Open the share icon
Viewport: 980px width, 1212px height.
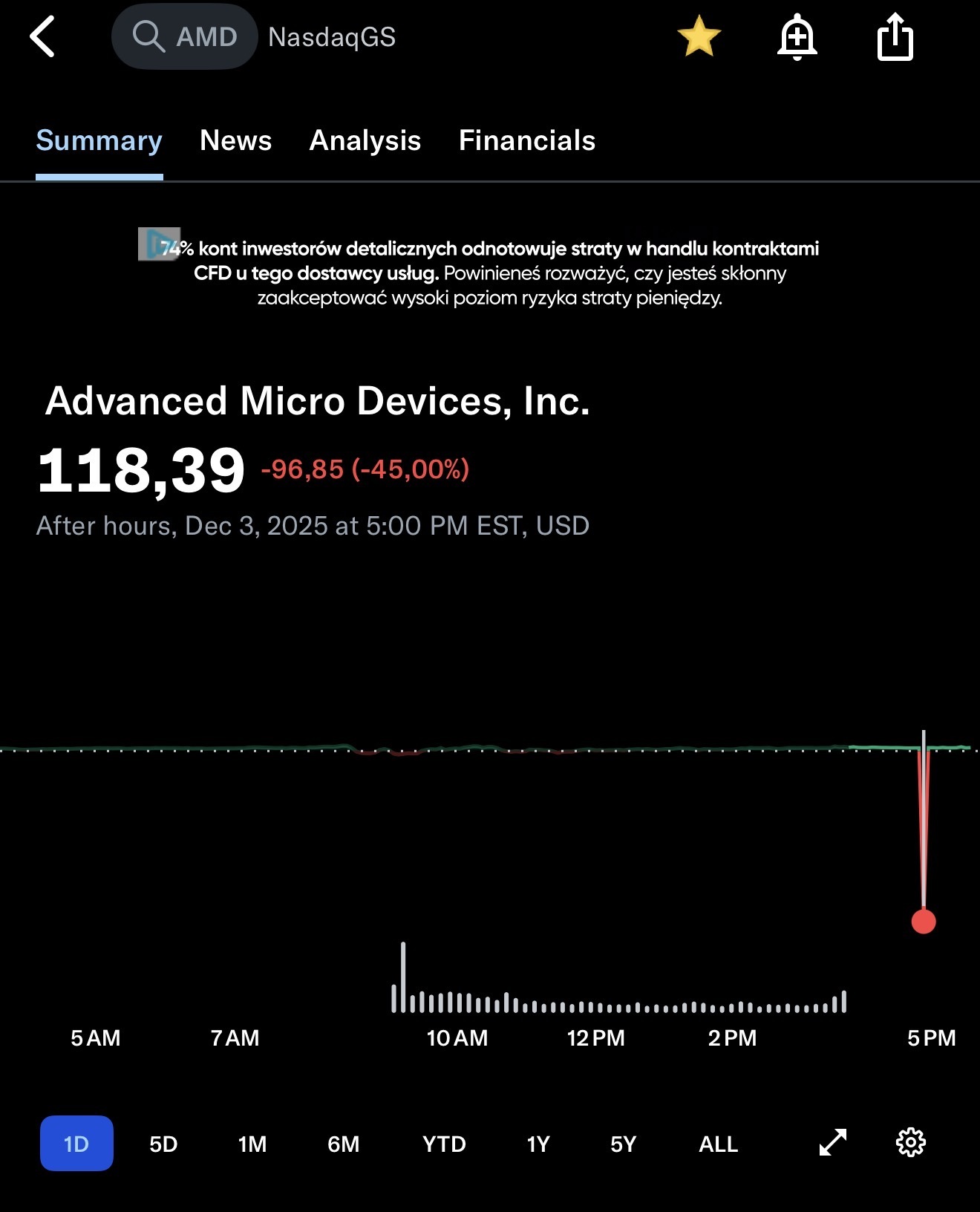coord(895,37)
